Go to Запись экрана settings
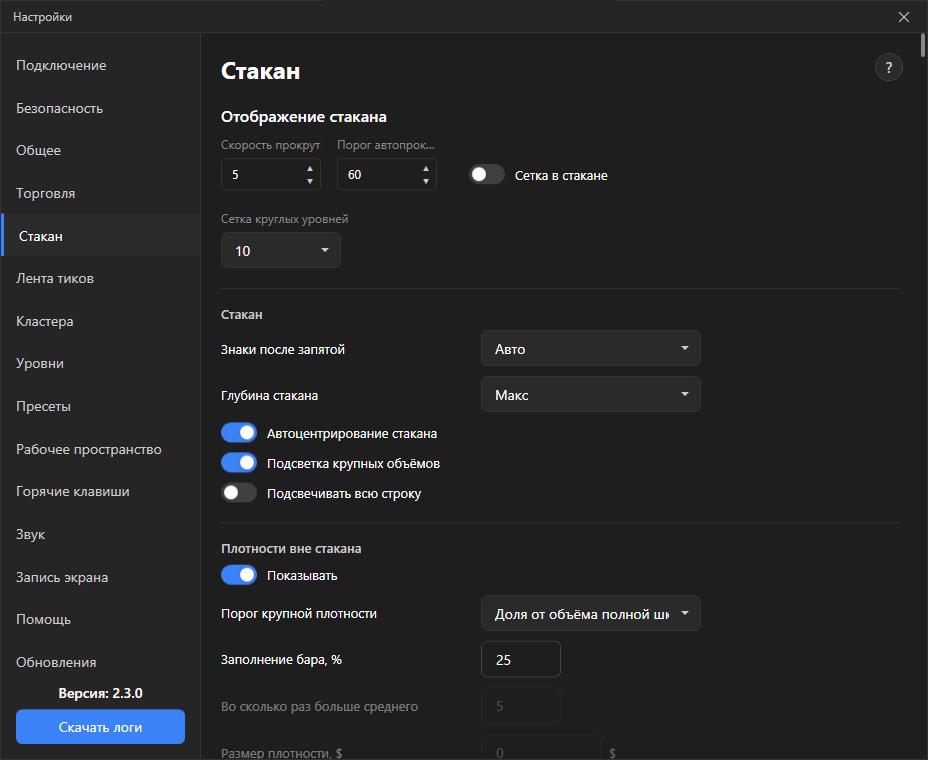 point(101,577)
